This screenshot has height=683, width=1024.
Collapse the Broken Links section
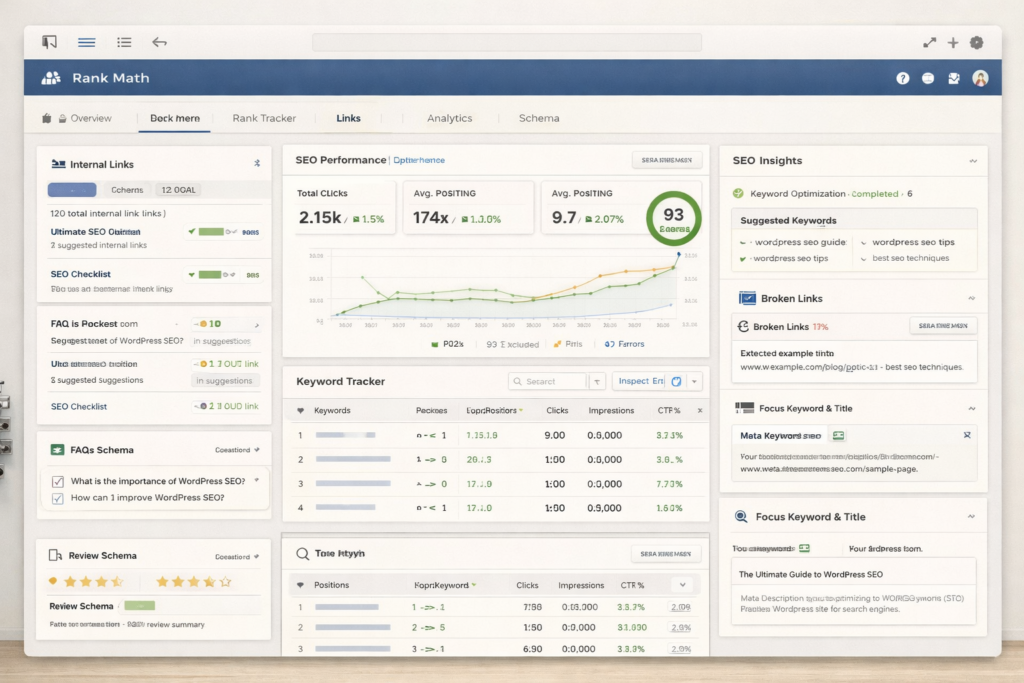pos(971,297)
